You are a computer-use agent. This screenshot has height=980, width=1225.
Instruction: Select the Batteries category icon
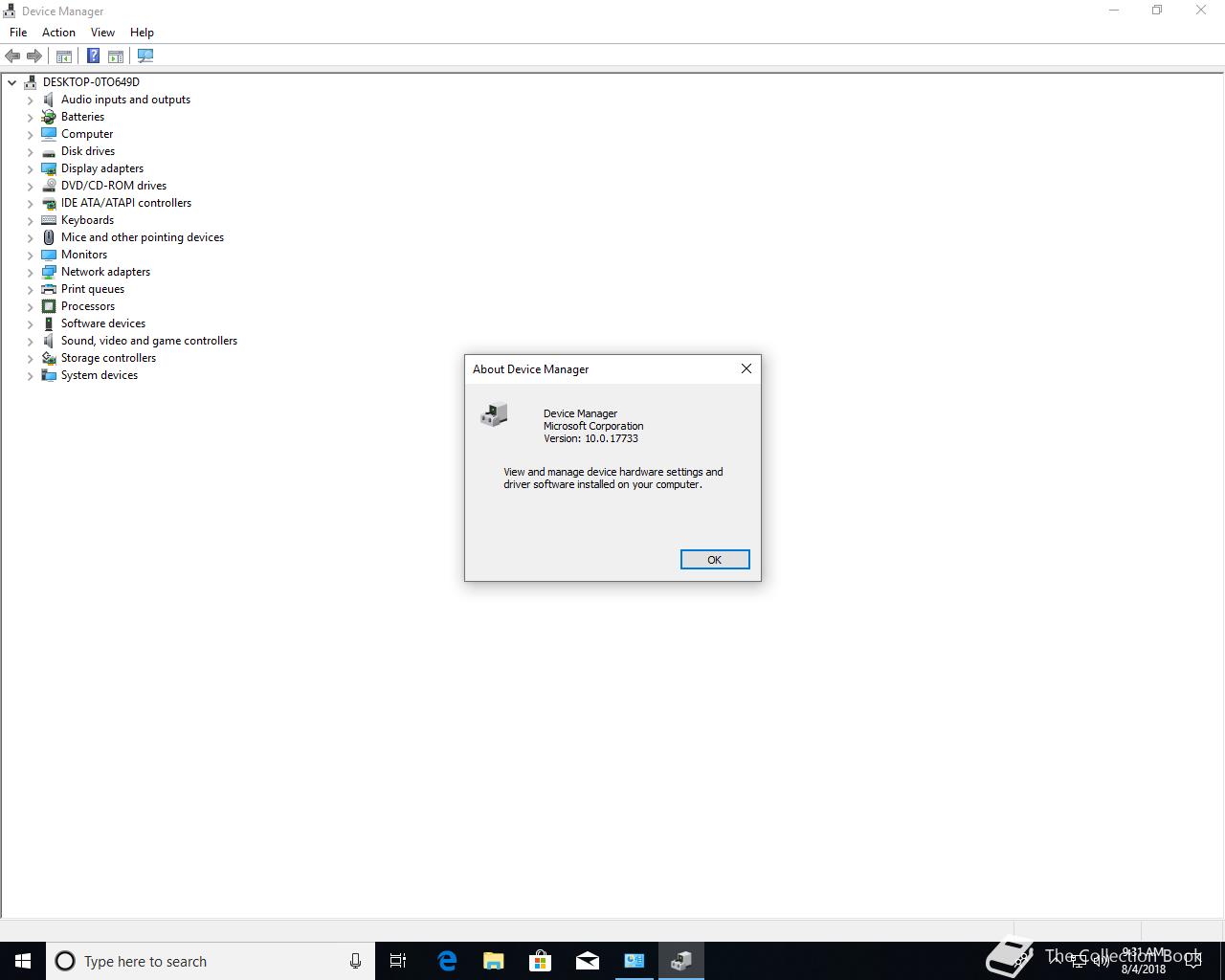[49, 117]
